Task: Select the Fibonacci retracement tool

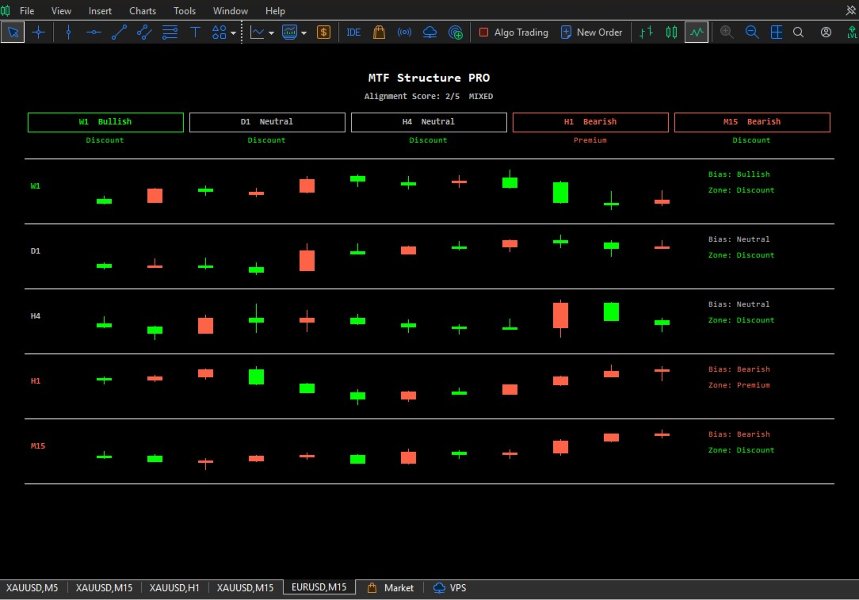Action: (x=170, y=32)
